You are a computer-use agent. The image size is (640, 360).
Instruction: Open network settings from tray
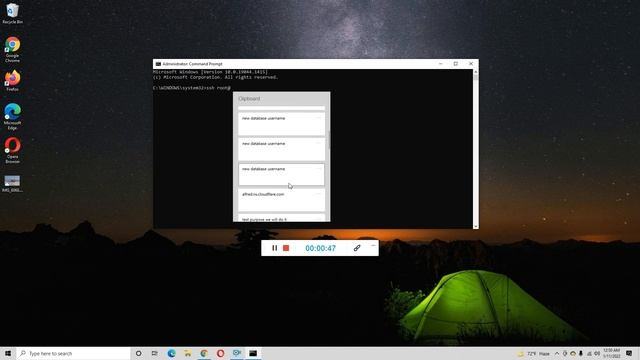point(589,353)
